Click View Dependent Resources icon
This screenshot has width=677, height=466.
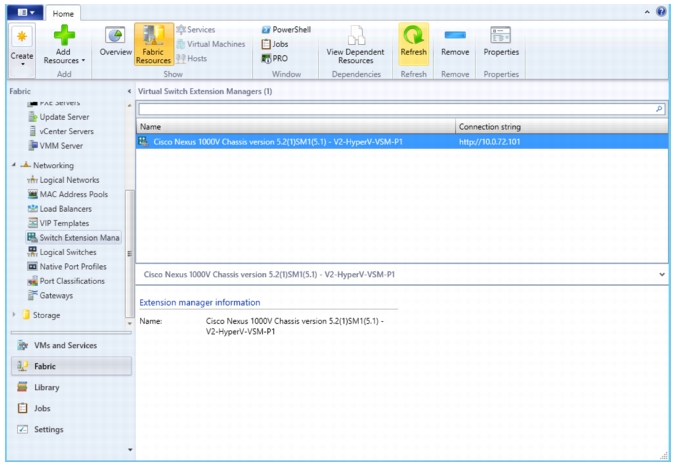coord(357,35)
